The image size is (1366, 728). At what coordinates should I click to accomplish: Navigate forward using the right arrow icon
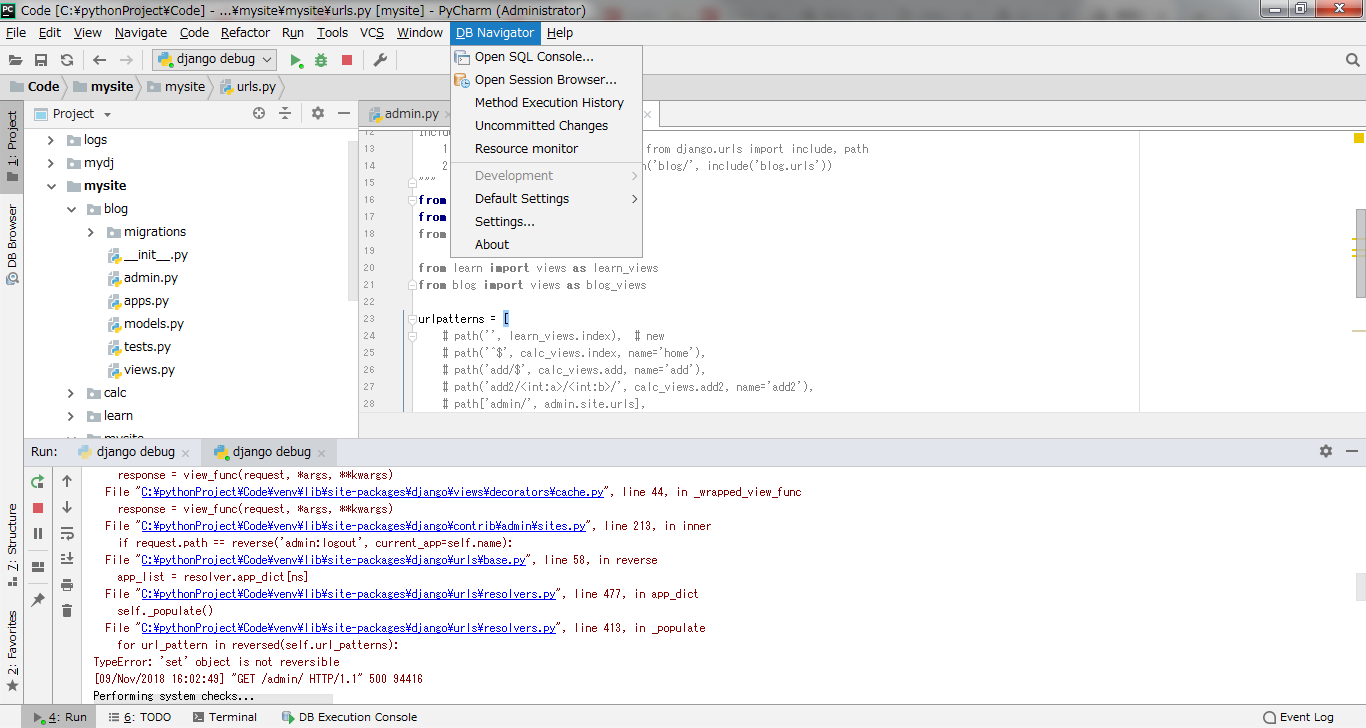click(x=126, y=60)
